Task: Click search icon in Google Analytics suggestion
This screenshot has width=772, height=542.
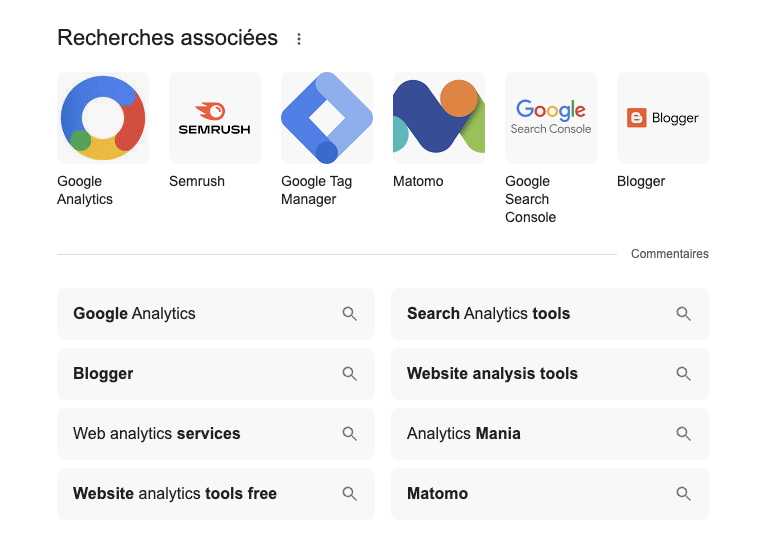Action: pos(350,314)
